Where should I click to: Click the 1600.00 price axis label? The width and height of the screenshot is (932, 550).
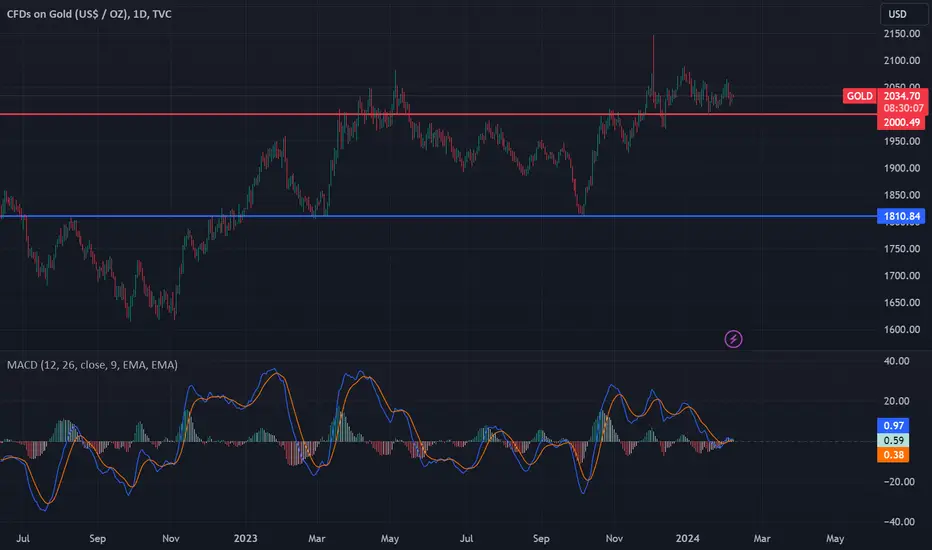[x=902, y=329]
